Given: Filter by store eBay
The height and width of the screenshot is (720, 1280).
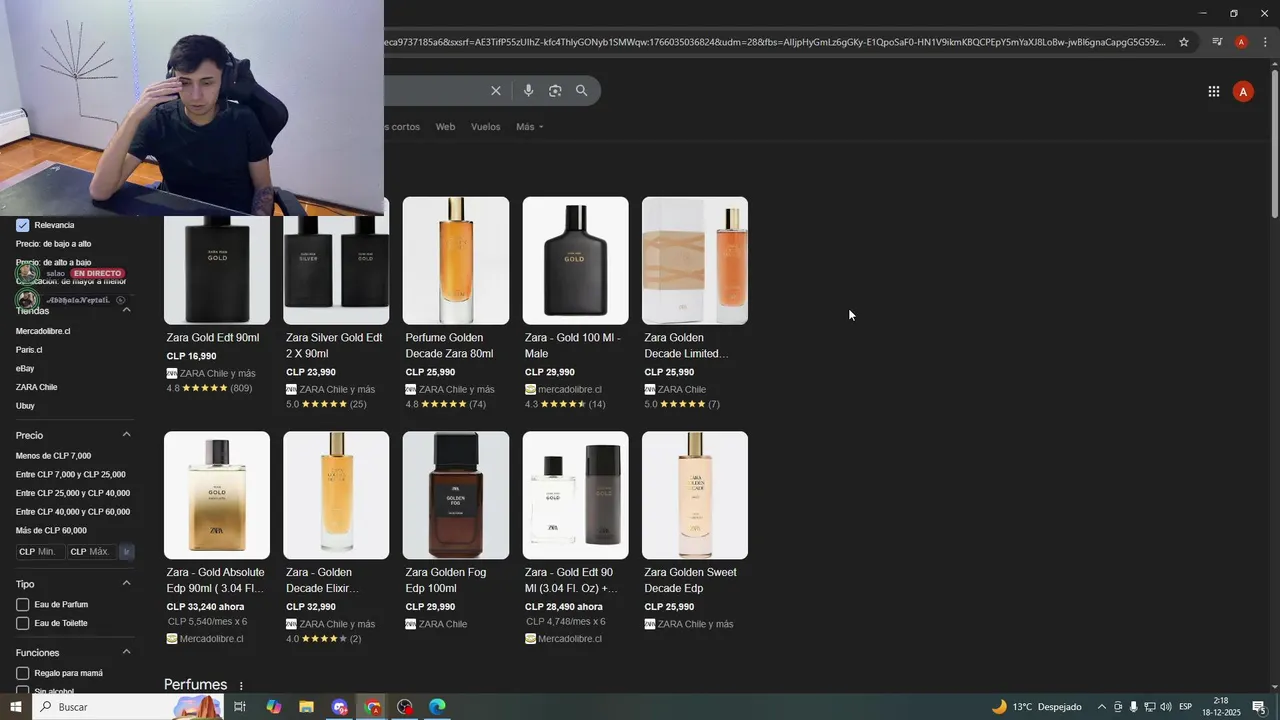Looking at the screenshot, I should [x=25, y=369].
